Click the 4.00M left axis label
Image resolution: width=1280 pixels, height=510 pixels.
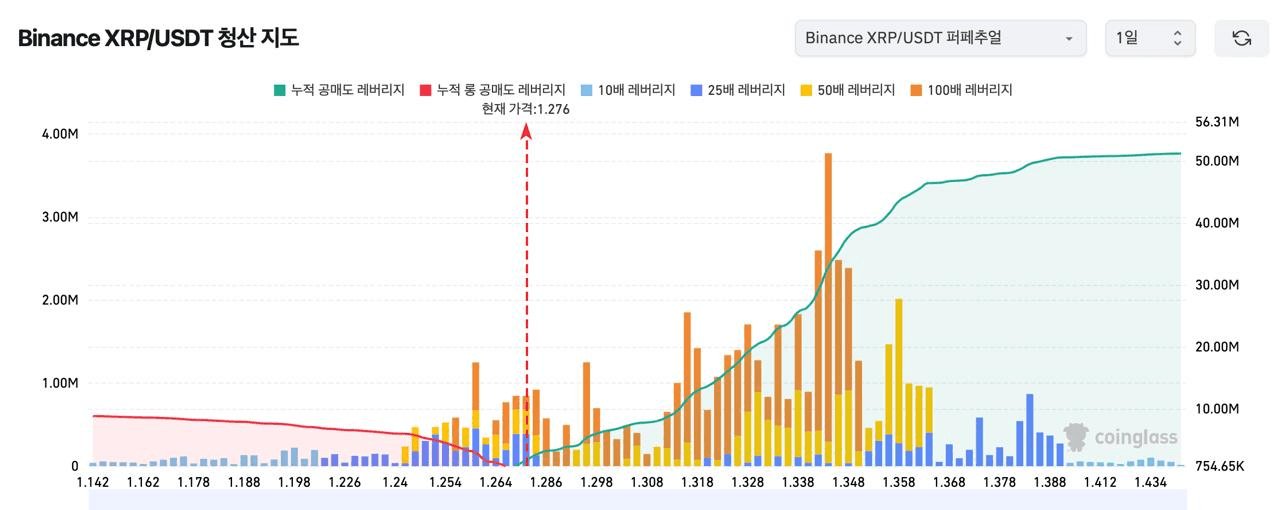[60, 134]
